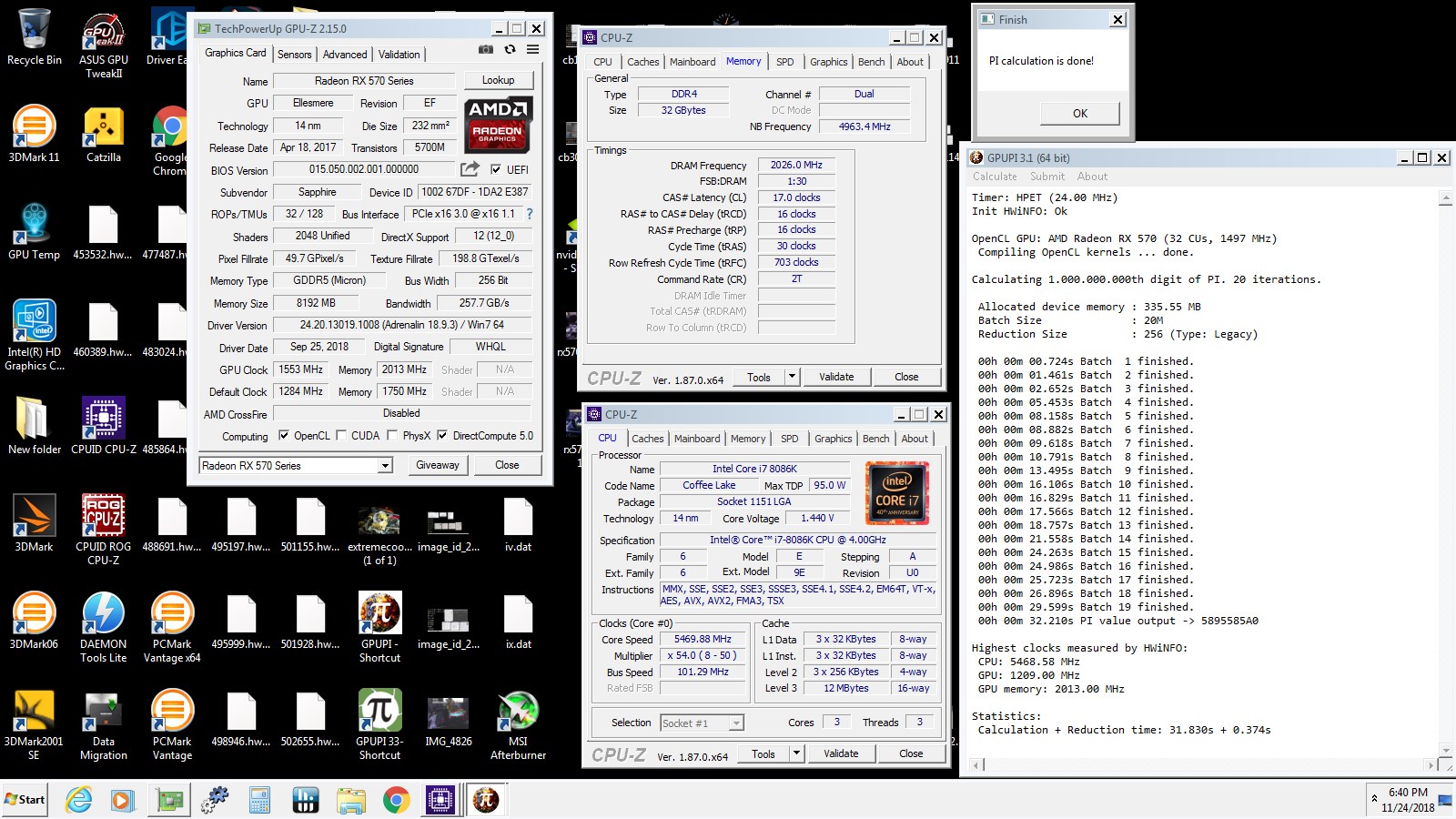This screenshot has width=1456, height=819.
Task: Switch to Validation tab in GPU-Z
Action: [399, 55]
